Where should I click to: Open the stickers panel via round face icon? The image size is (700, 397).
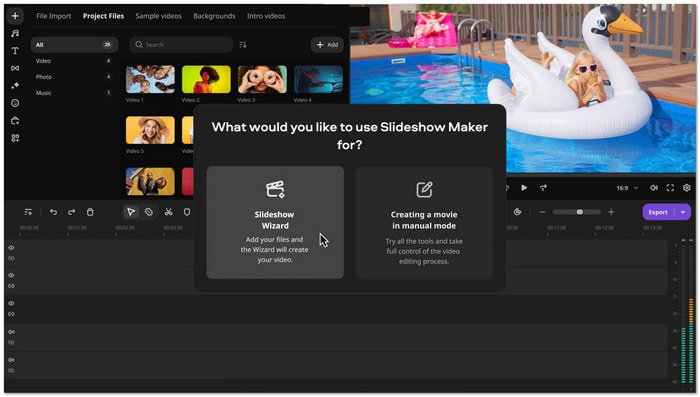point(15,103)
